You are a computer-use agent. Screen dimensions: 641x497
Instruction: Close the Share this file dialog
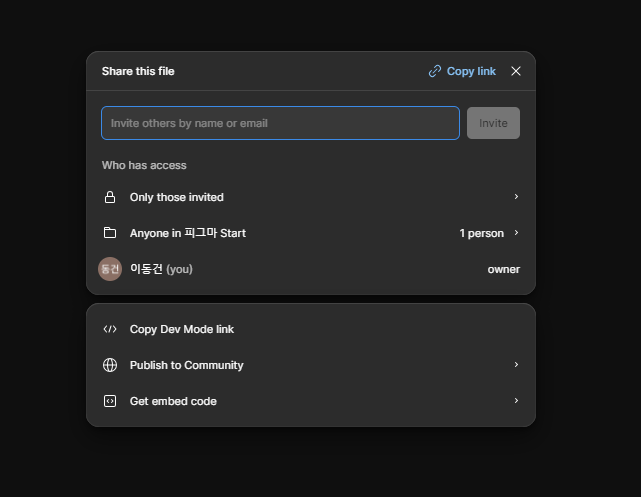pyautogui.click(x=516, y=71)
